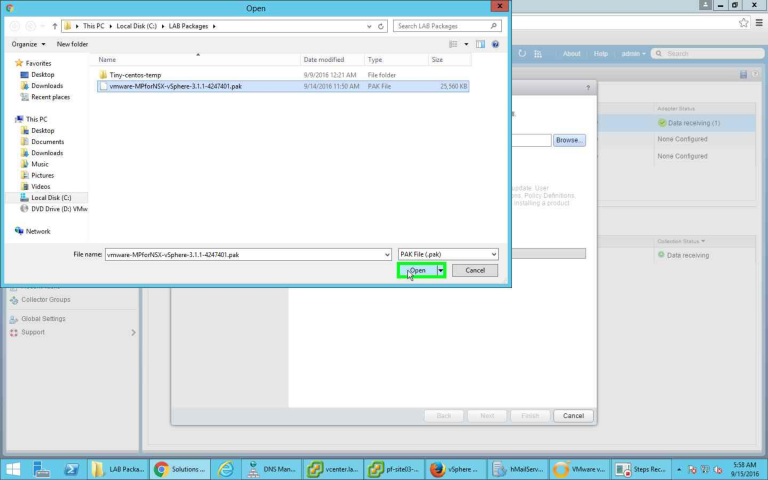The width and height of the screenshot is (768, 480).
Task: Switch to DNS Manager taskbar item
Action: pos(271,469)
